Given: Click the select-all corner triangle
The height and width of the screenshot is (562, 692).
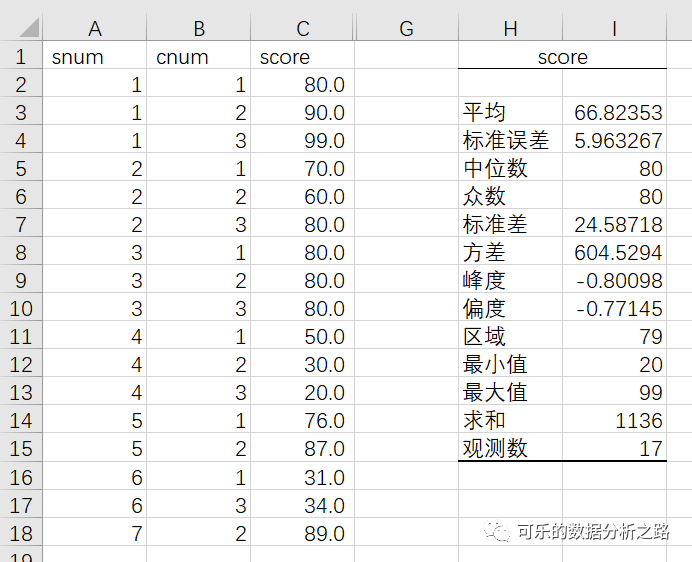Looking at the screenshot, I should coord(29,28).
